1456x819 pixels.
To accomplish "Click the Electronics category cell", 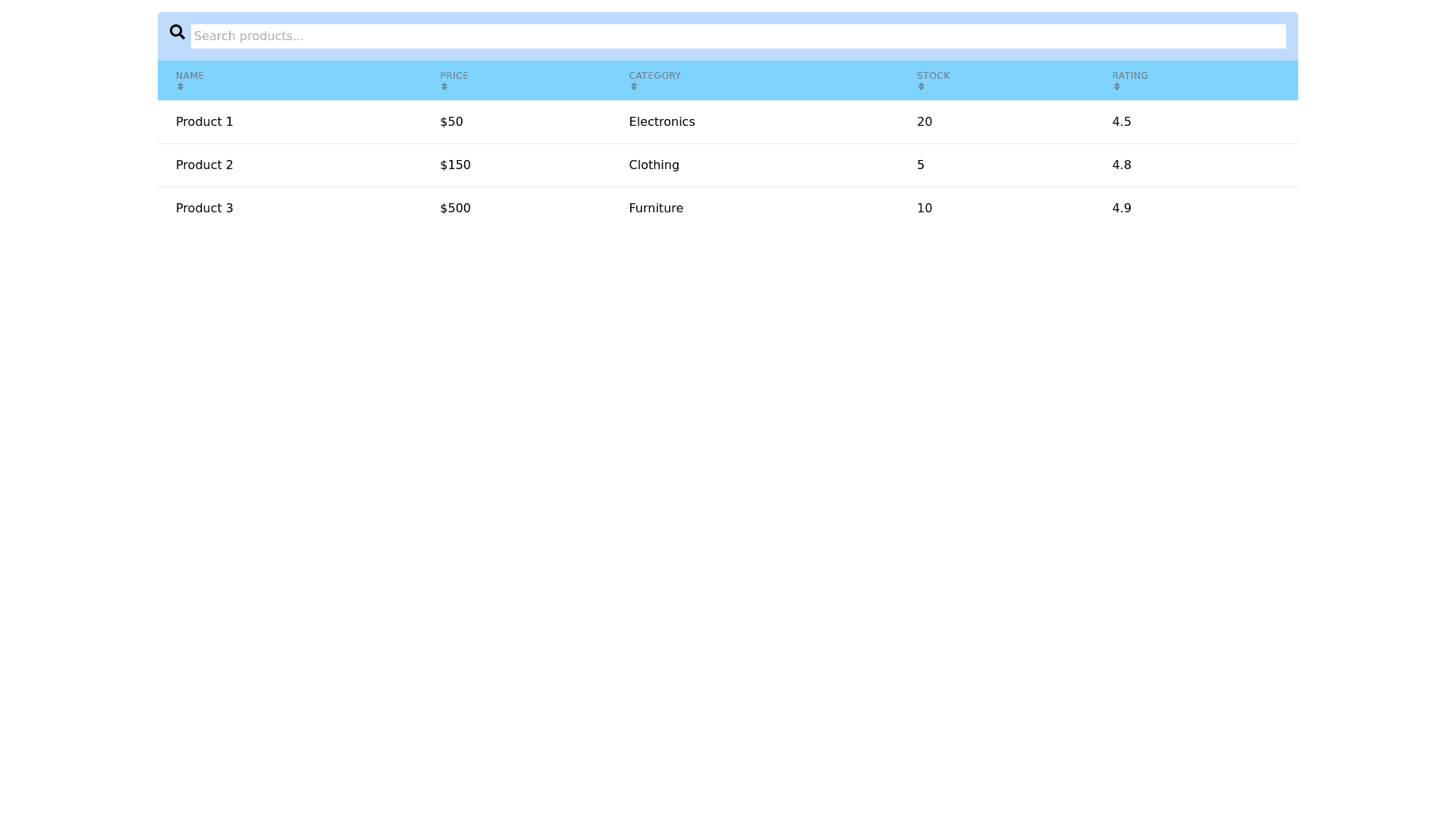I will (661, 122).
